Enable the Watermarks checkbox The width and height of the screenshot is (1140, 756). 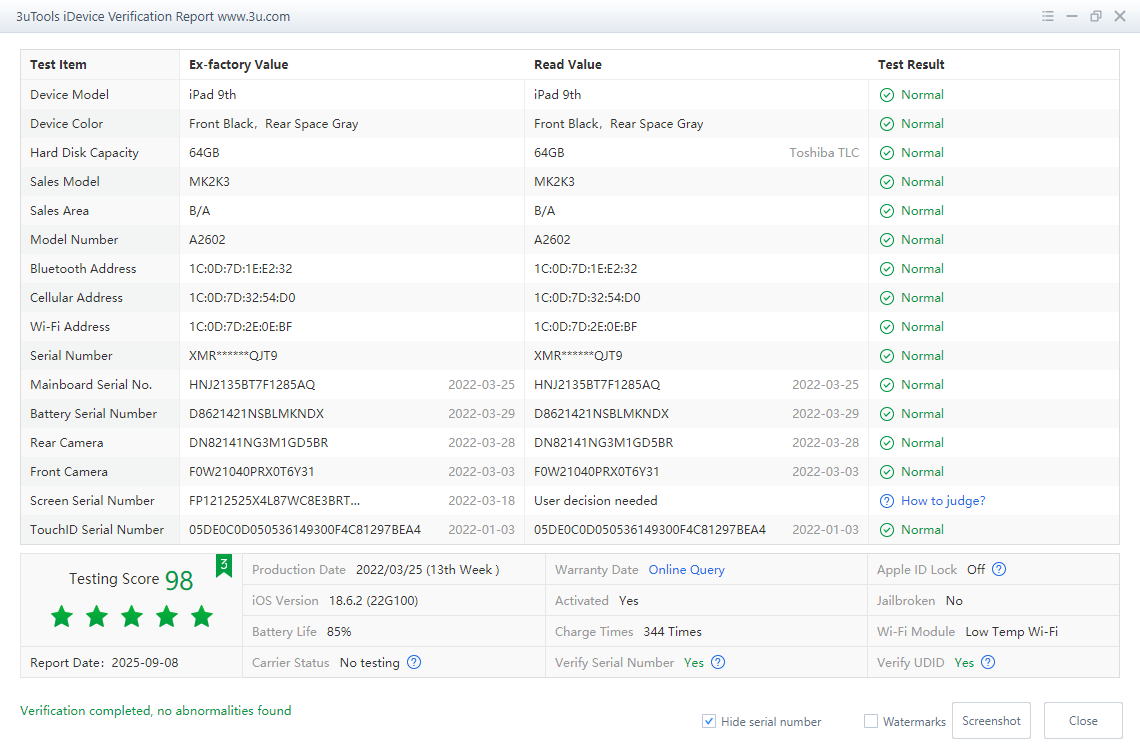pos(871,721)
